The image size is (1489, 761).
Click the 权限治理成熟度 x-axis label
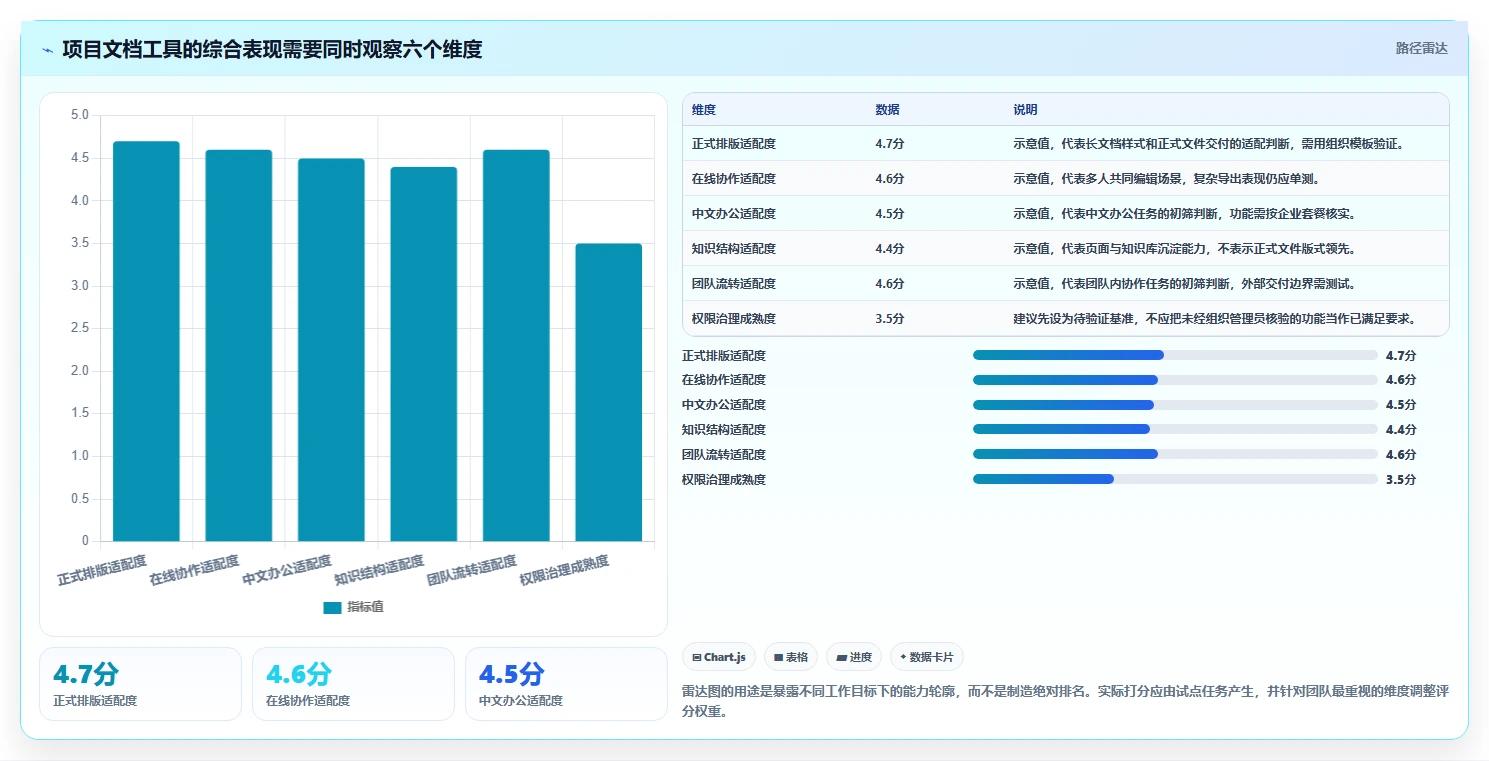[x=564, y=570]
